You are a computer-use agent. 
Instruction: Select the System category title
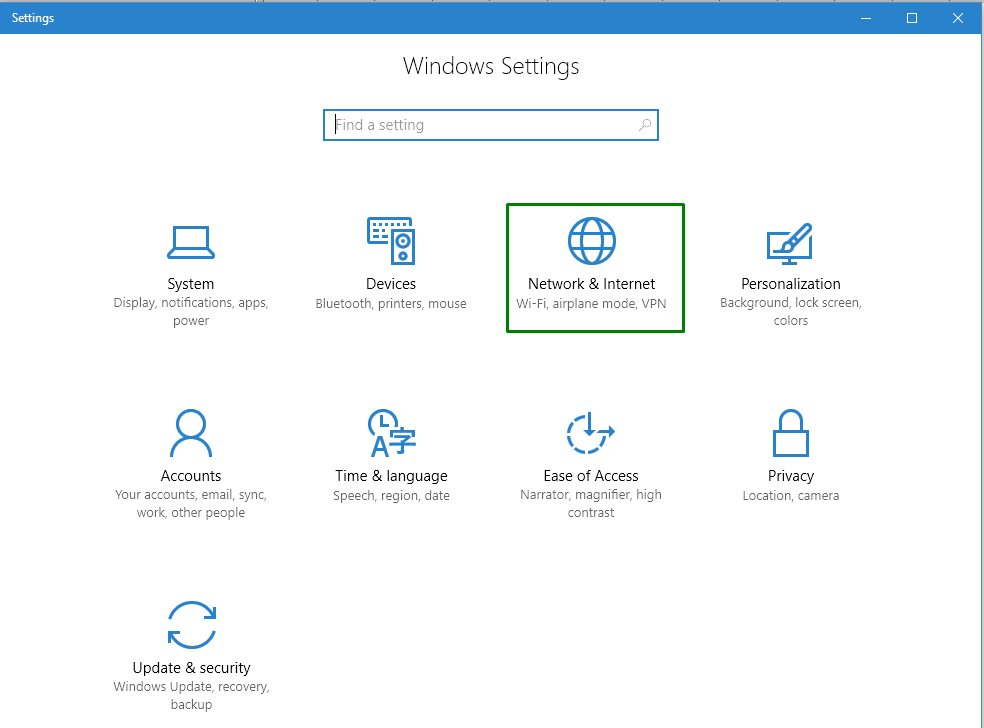point(191,284)
